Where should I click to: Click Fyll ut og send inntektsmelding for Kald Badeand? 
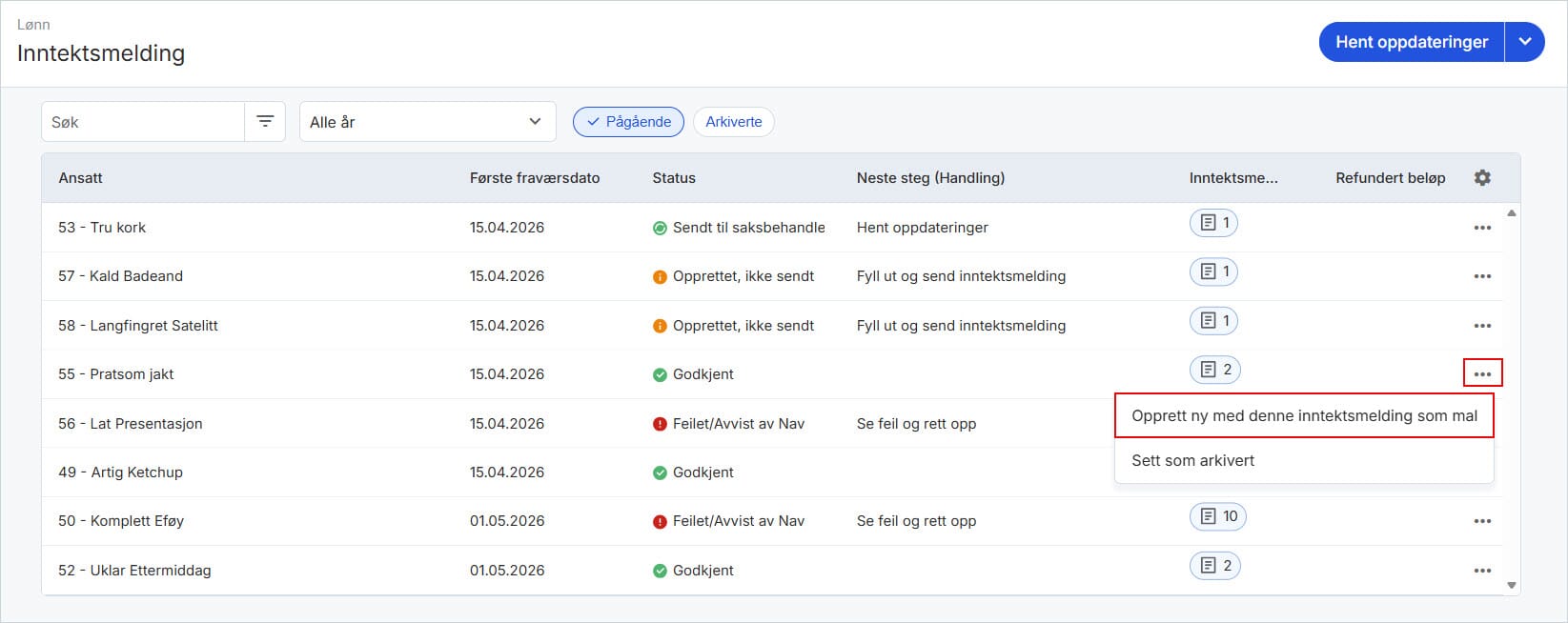coord(961,276)
